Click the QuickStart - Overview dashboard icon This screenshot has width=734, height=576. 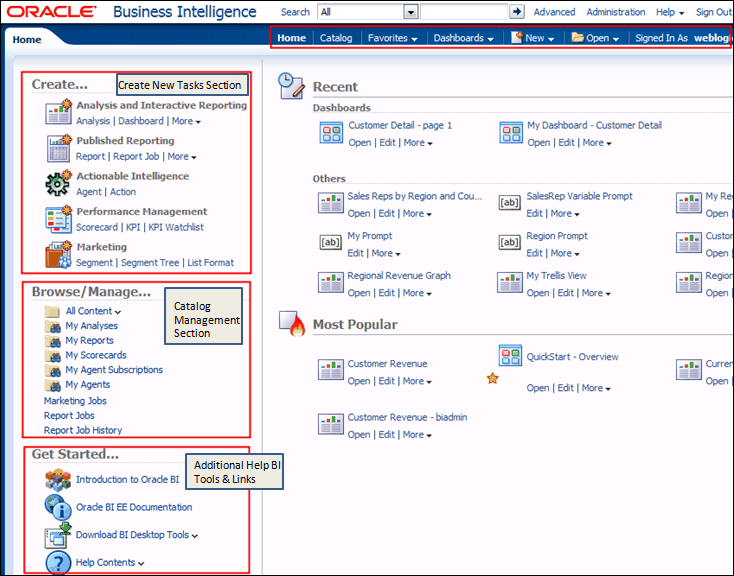(x=510, y=355)
